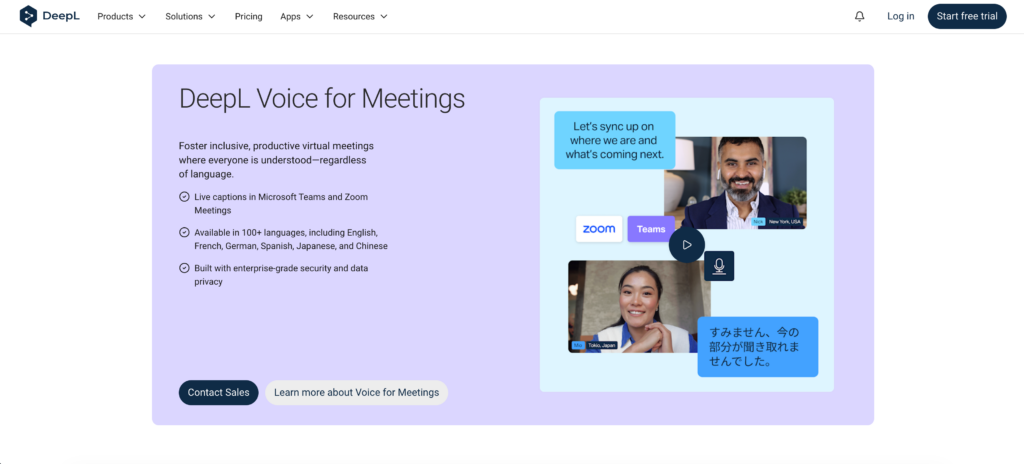Expand the Solutions dropdown menu
Screen dimensions: 1024x464
(190, 16)
